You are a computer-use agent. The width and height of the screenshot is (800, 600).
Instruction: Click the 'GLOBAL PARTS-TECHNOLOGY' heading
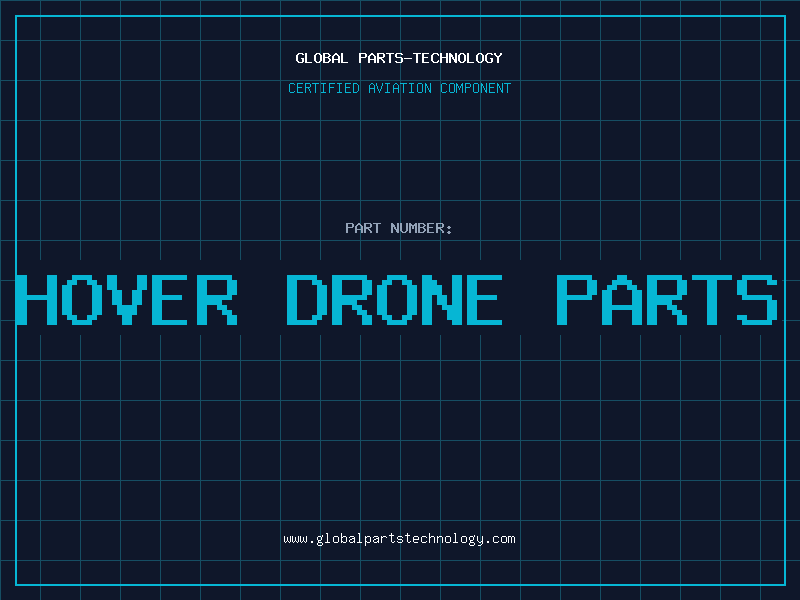(x=399, y=58)
